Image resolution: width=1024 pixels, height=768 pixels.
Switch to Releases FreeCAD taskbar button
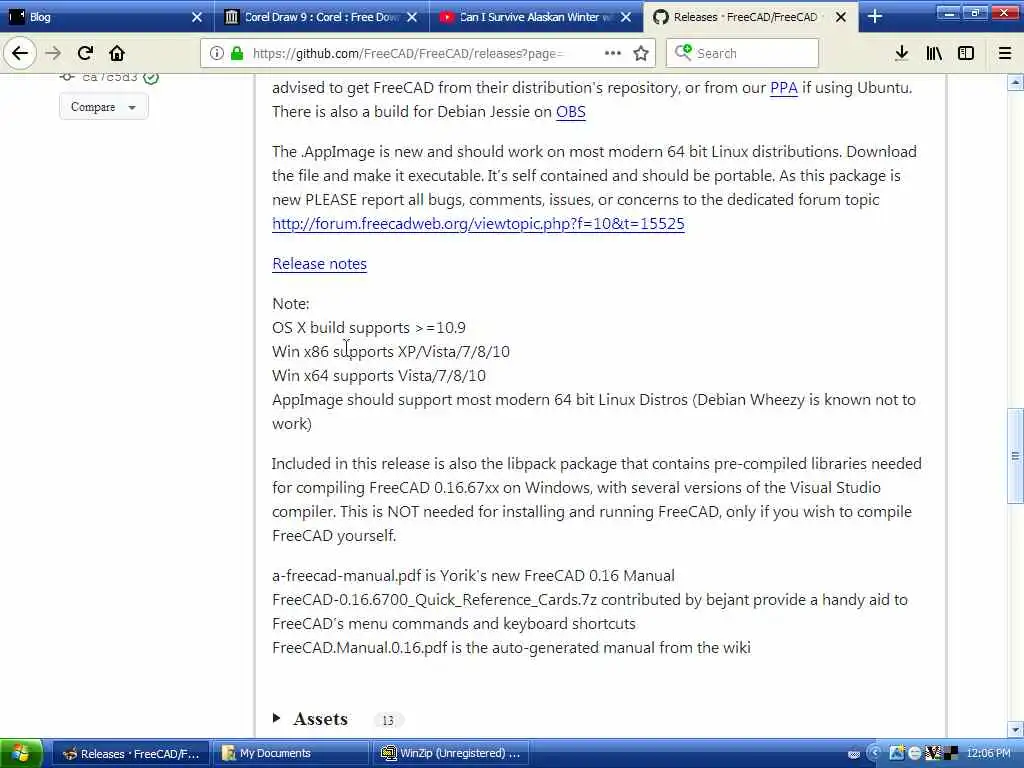[x=131, y=754]
